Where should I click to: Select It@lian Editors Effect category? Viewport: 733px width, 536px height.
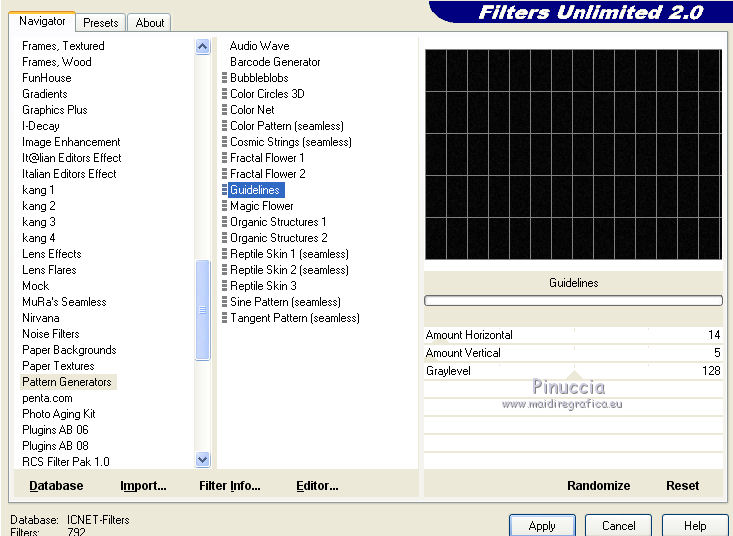coord(72,157)
